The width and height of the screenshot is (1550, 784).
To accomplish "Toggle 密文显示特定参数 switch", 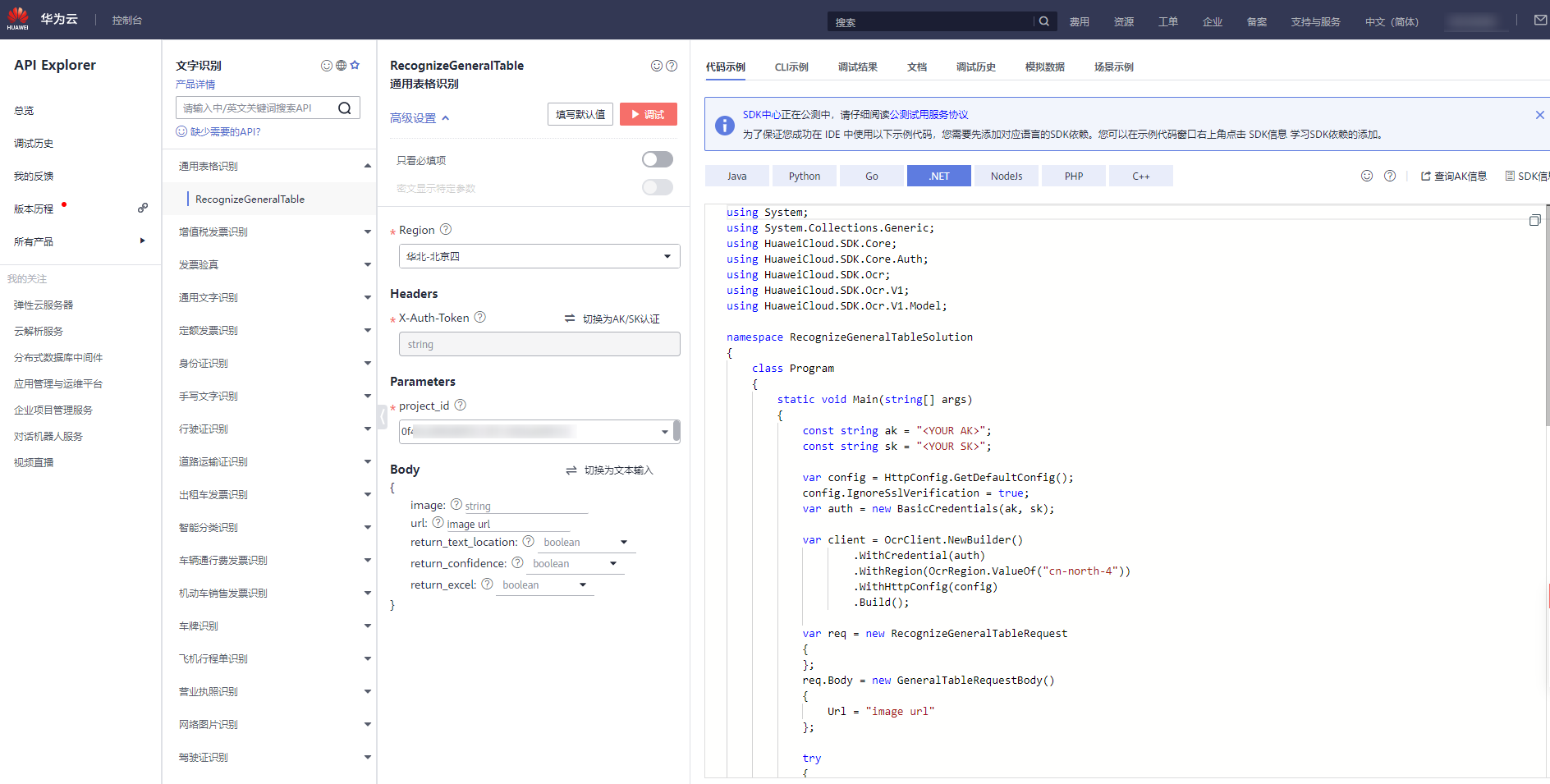I will (658, 187).
